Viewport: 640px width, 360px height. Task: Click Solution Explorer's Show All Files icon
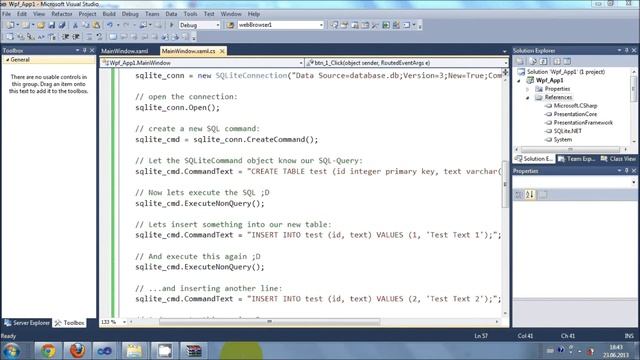533,62
